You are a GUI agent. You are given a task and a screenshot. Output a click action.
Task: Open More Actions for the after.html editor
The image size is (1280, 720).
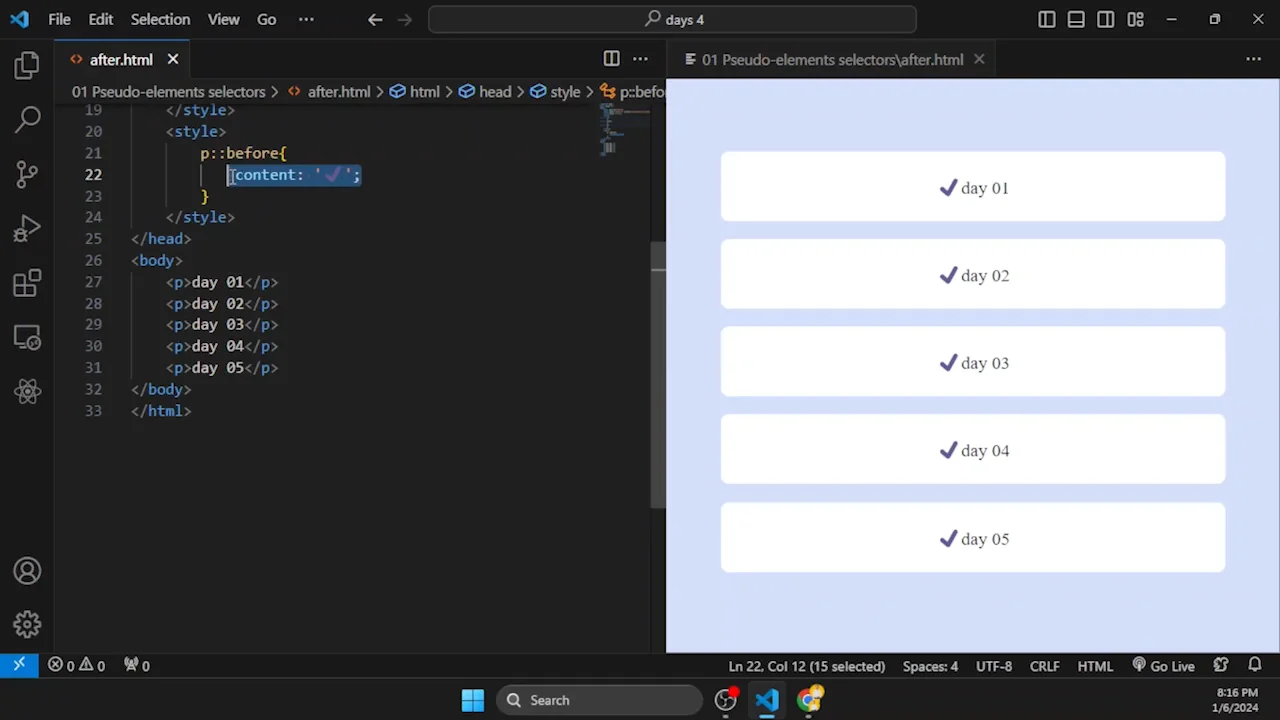click(640, 59)
